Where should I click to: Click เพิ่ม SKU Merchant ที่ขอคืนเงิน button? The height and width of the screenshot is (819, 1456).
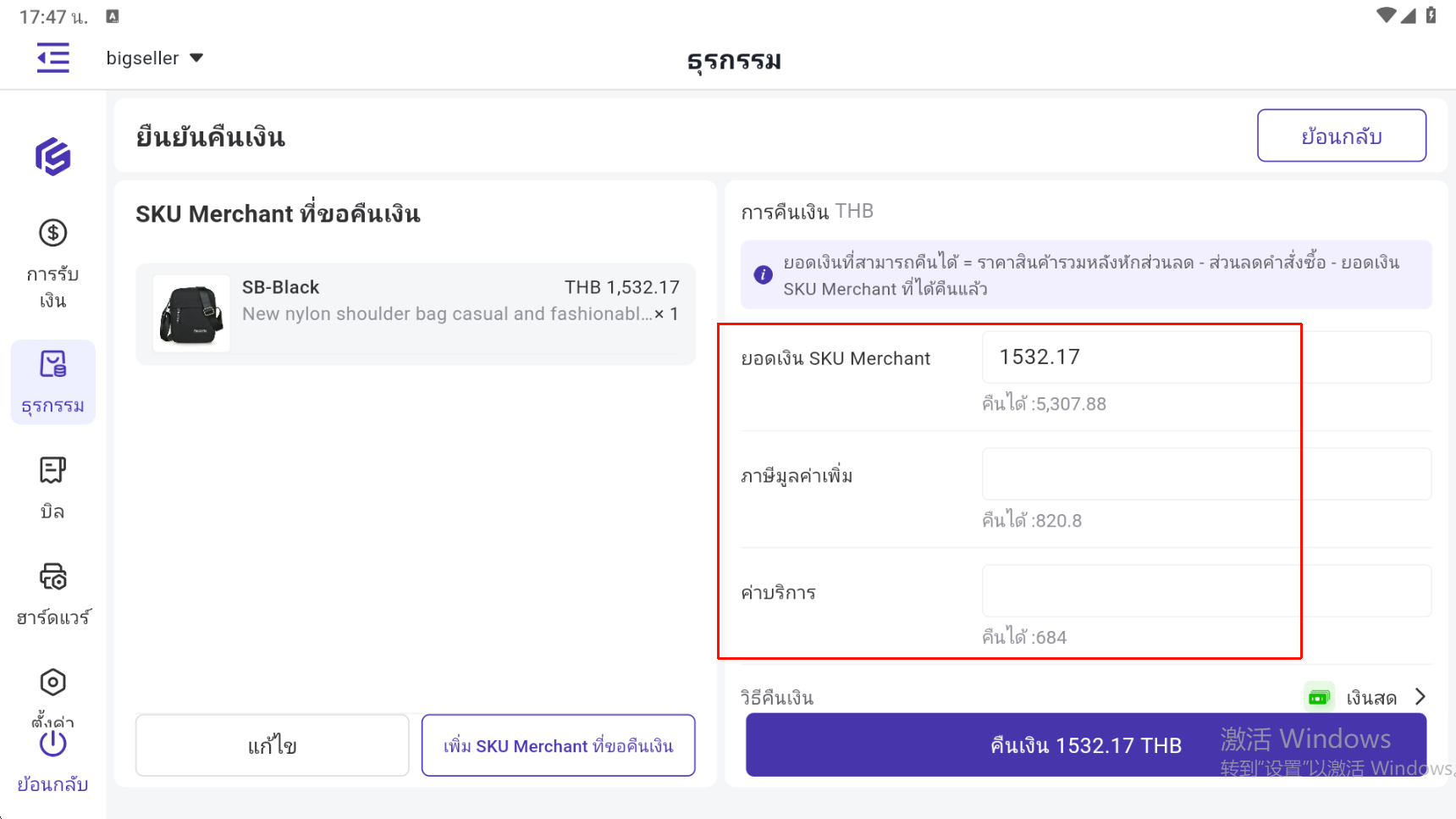pos(558,745)
